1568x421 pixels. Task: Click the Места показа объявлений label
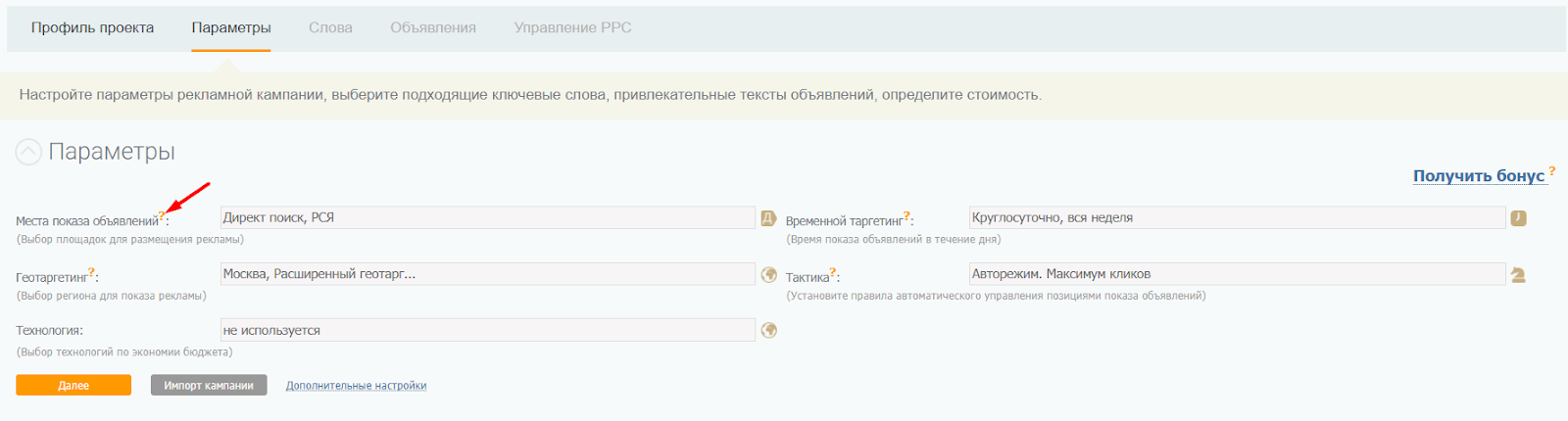pos(87,221)
